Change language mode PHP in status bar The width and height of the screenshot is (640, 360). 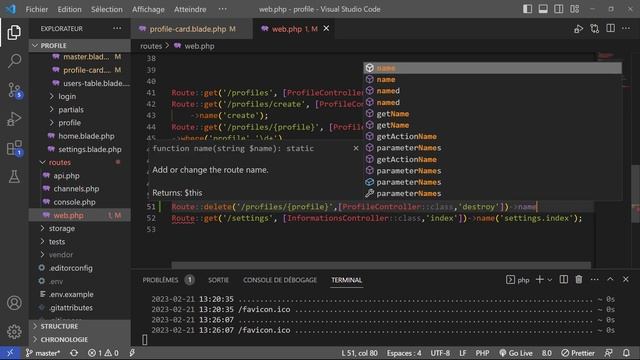click(482, 353)
